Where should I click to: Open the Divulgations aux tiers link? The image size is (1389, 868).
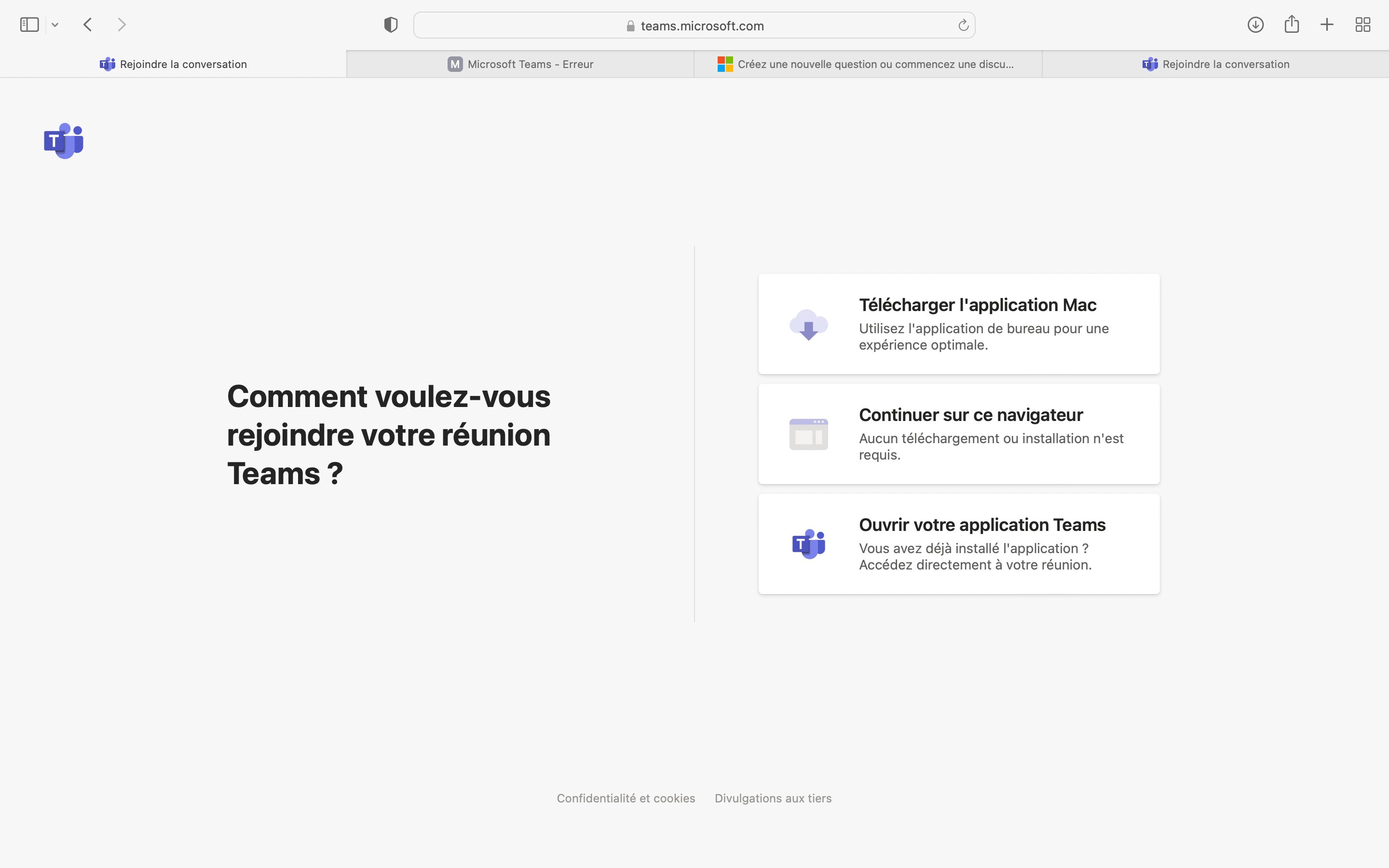tap(773, 798)
